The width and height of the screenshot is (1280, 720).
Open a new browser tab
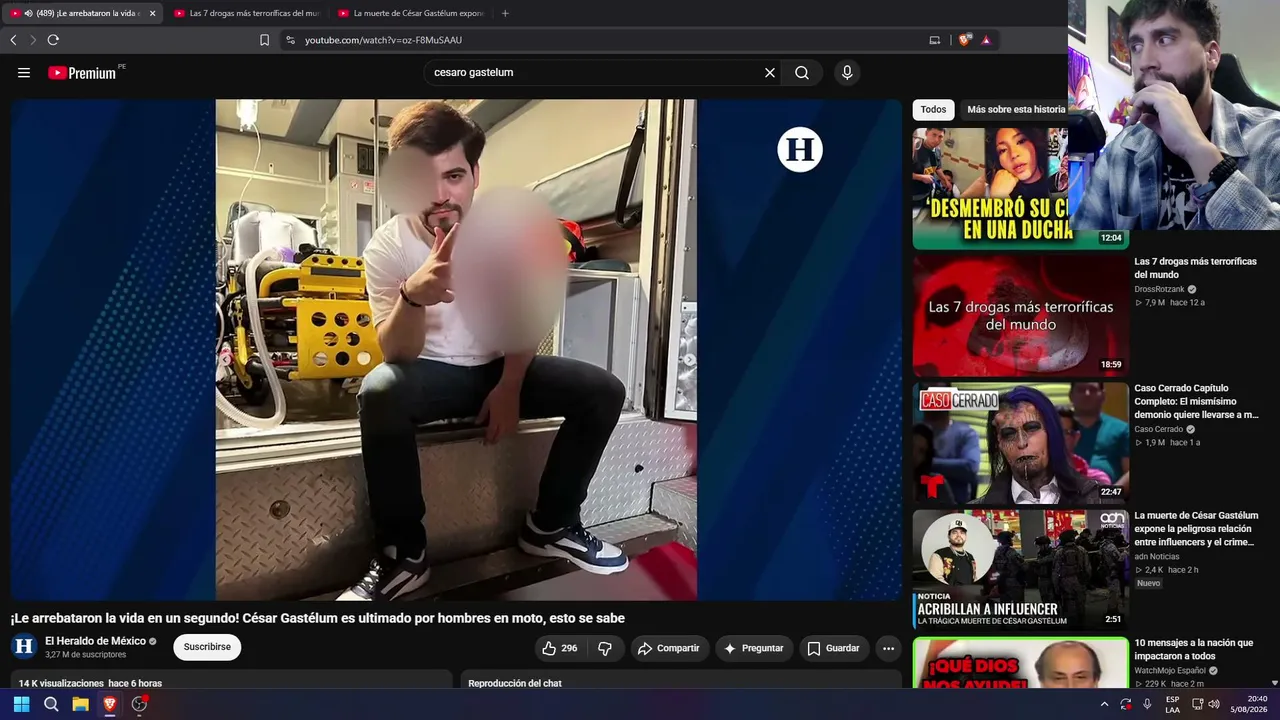(505, 13)
